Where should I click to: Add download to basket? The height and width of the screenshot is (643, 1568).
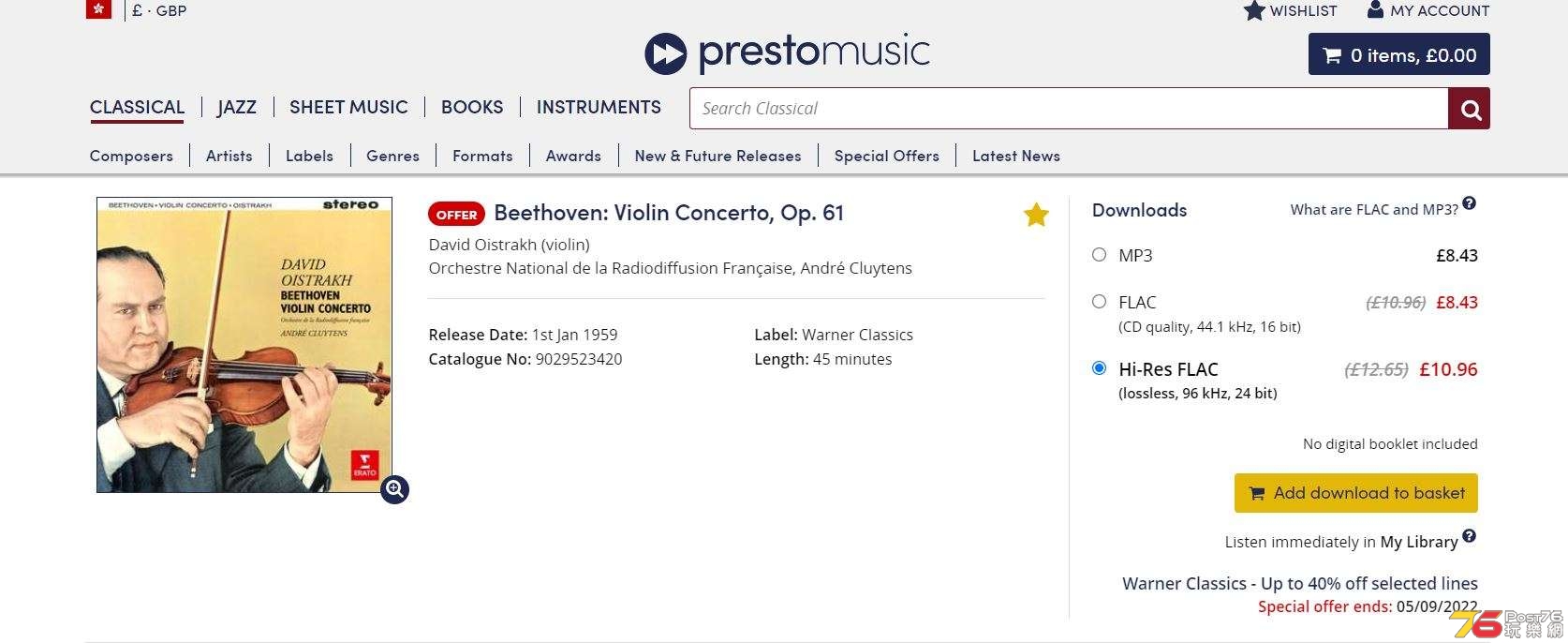pyautogui.click(x=1355, y=493)
